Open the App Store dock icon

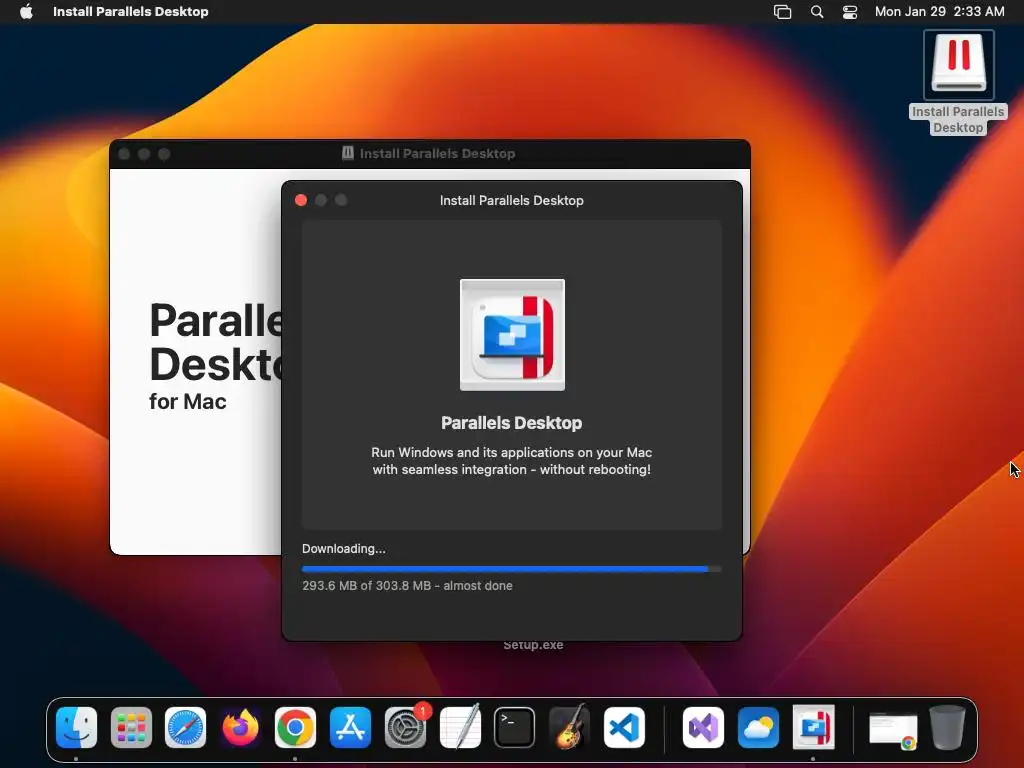[350, 727]
